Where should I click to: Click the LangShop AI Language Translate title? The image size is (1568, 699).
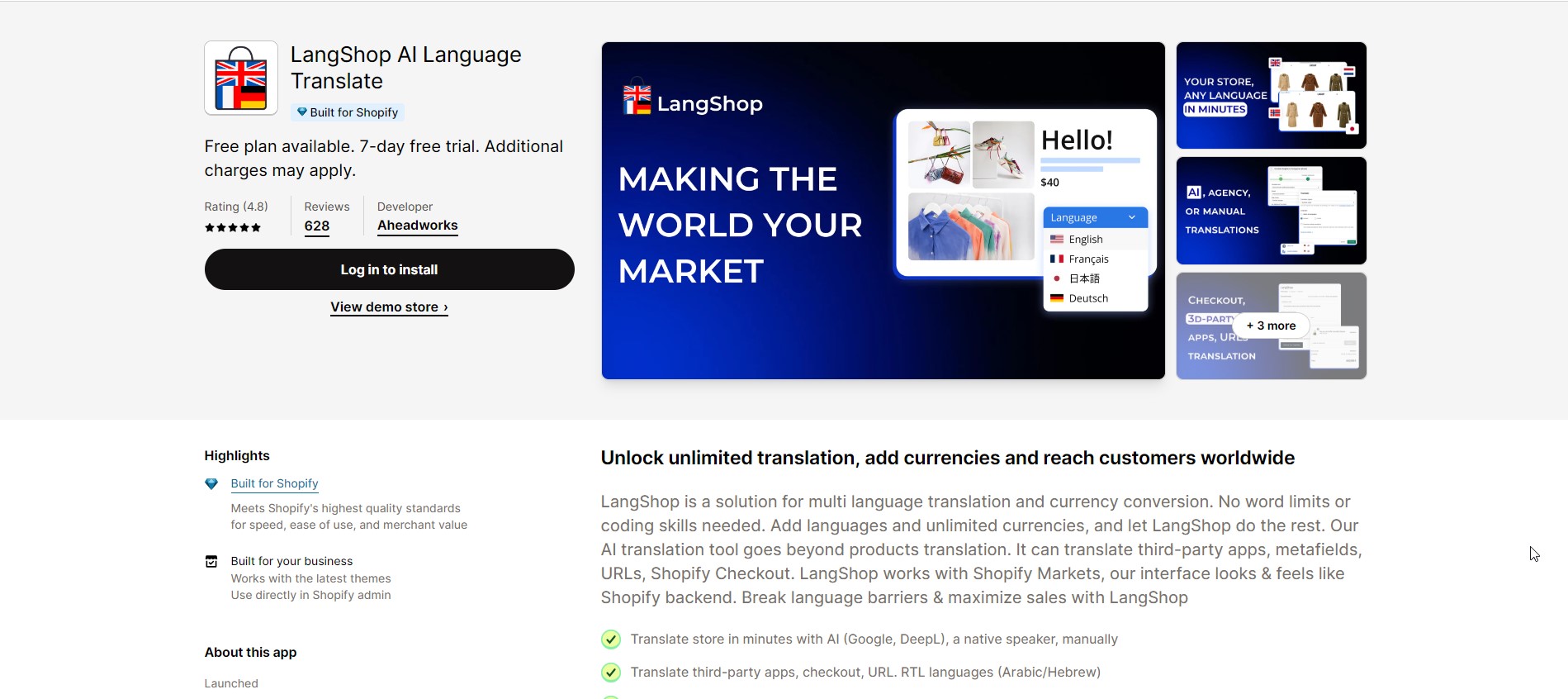click(x=406, y=68)
